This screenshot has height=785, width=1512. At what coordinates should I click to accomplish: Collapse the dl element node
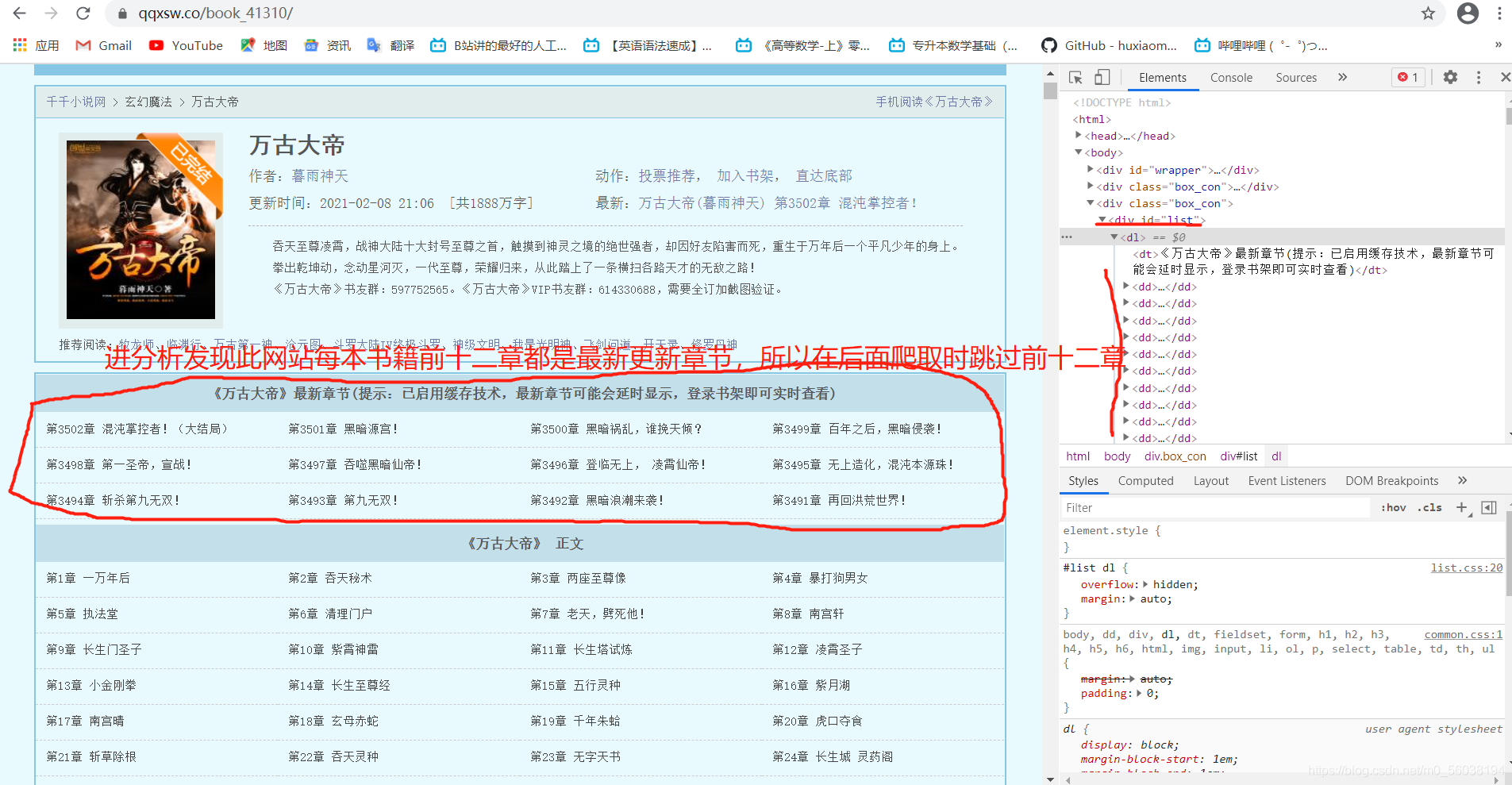click(1114, 237)
